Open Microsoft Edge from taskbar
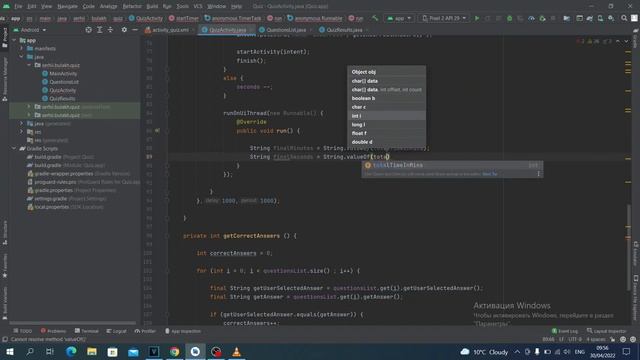 pos(71,351)
